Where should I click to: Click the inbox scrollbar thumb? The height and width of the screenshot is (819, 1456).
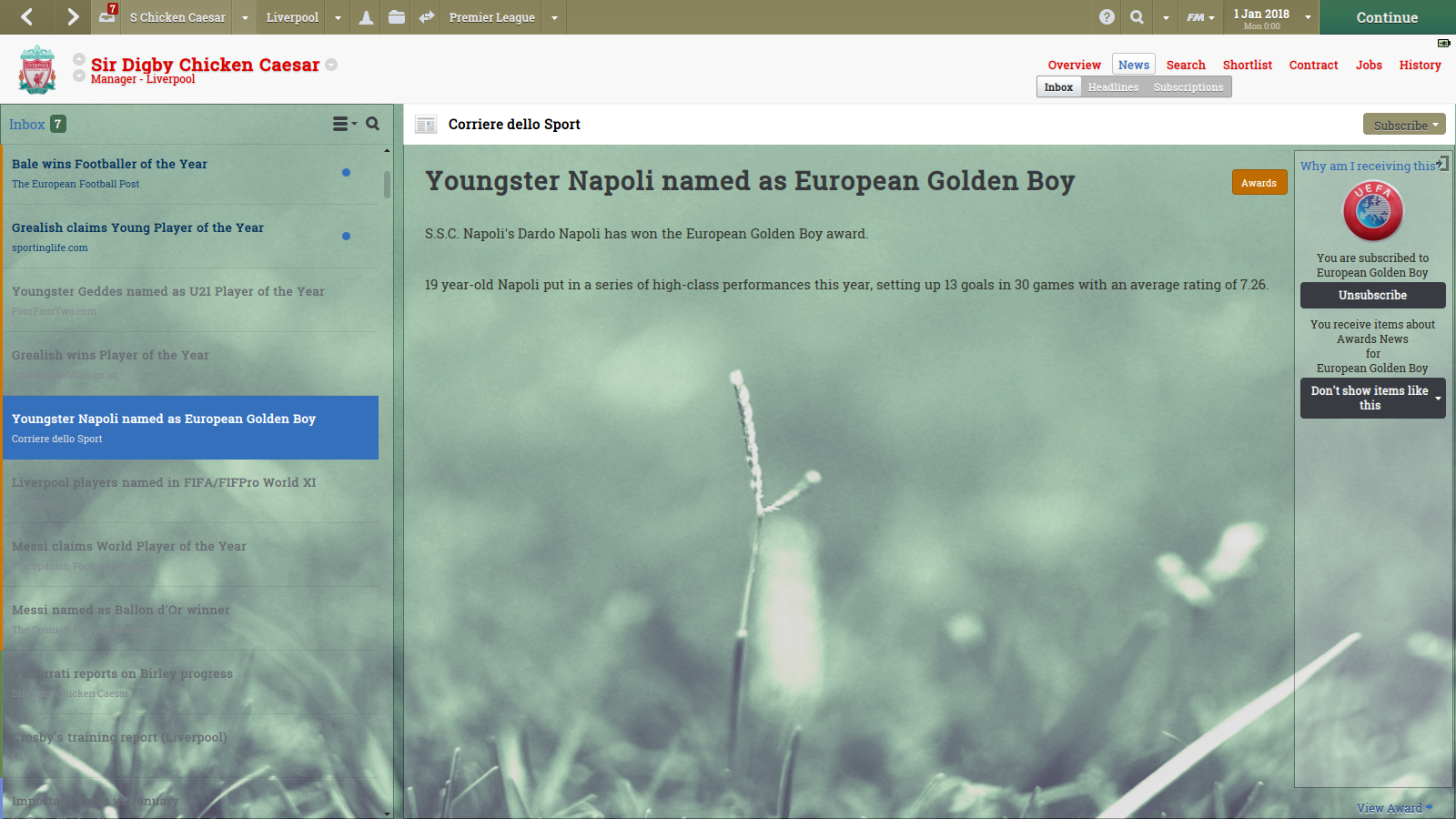(388, 185)
